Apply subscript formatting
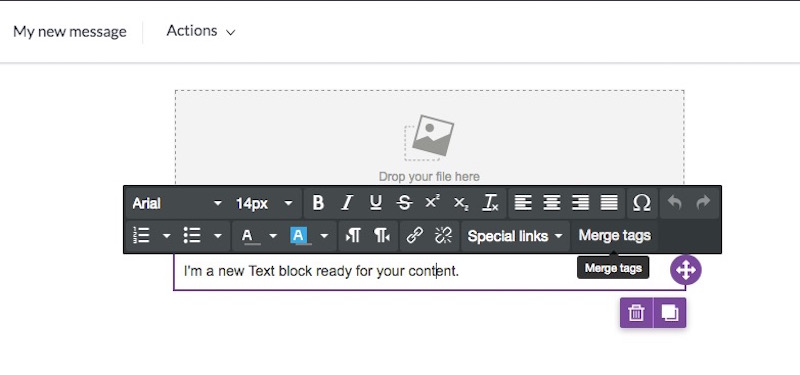Image resolution: width=800 pixels, height=375 pixels. 461,203
